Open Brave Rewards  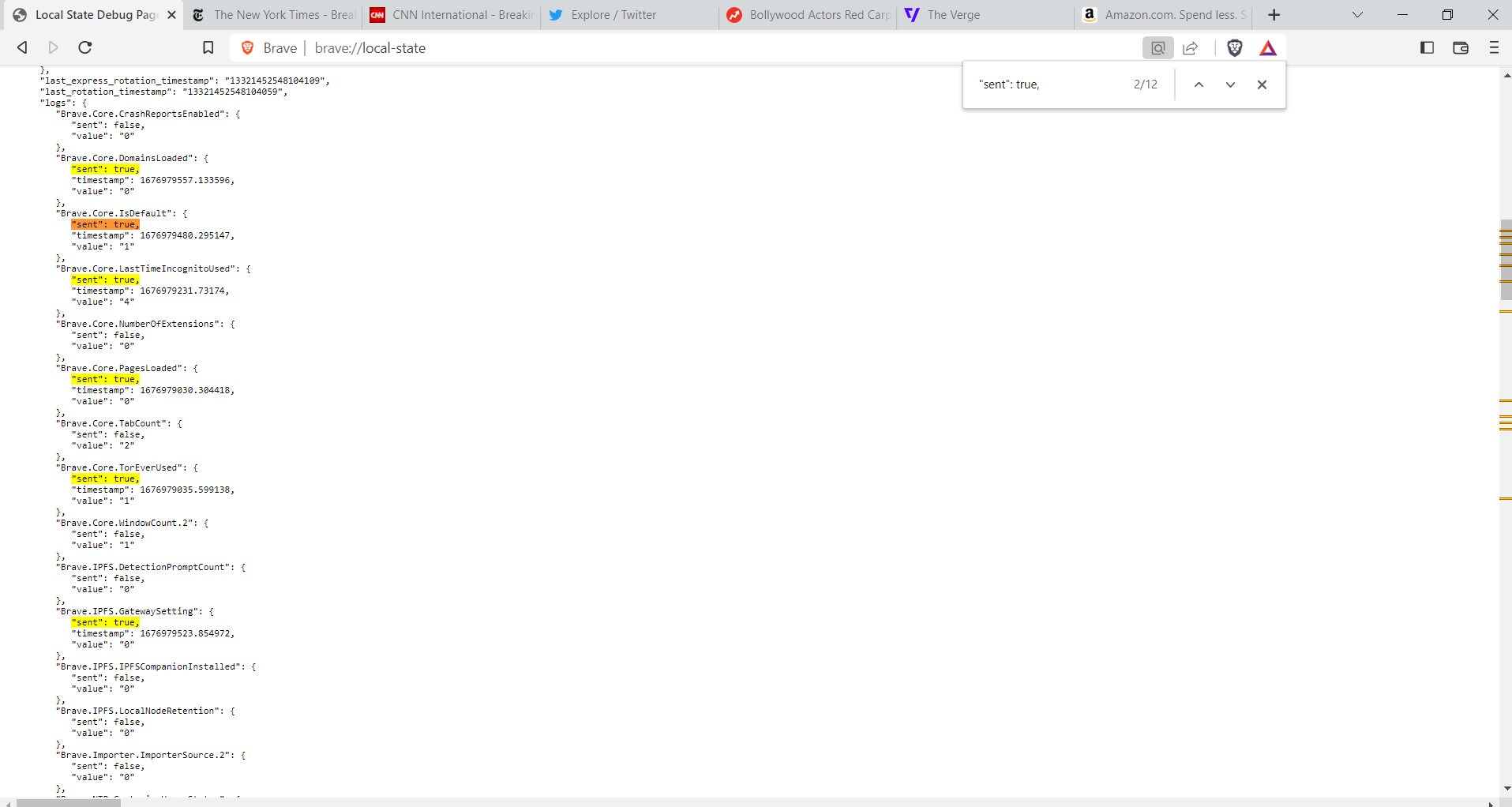coord(1267,47)
